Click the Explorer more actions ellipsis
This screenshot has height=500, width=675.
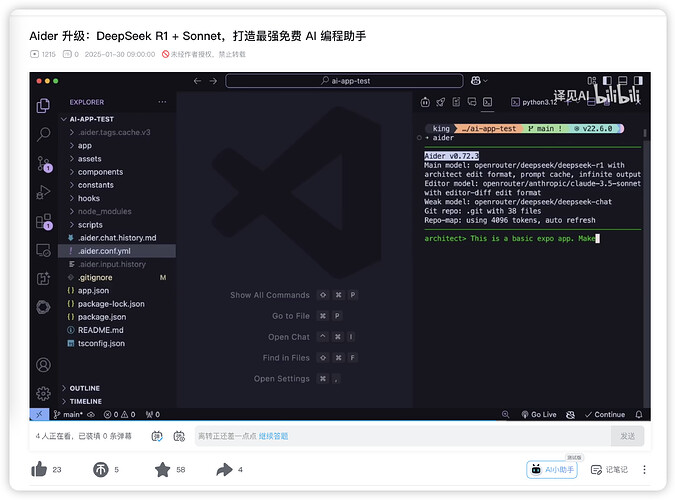(162, 102)
